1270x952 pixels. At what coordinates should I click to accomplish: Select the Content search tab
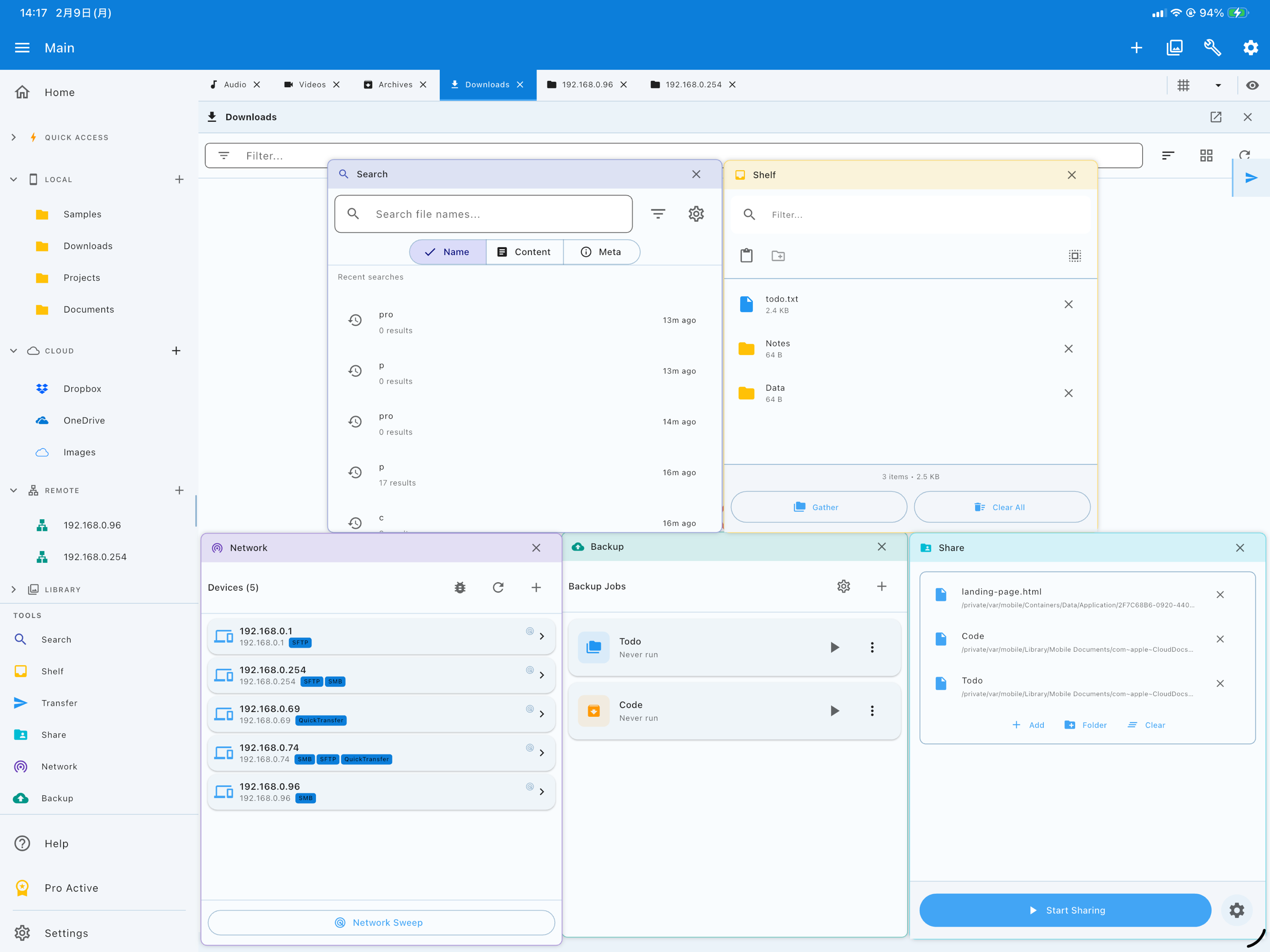[x=524, y=251]
